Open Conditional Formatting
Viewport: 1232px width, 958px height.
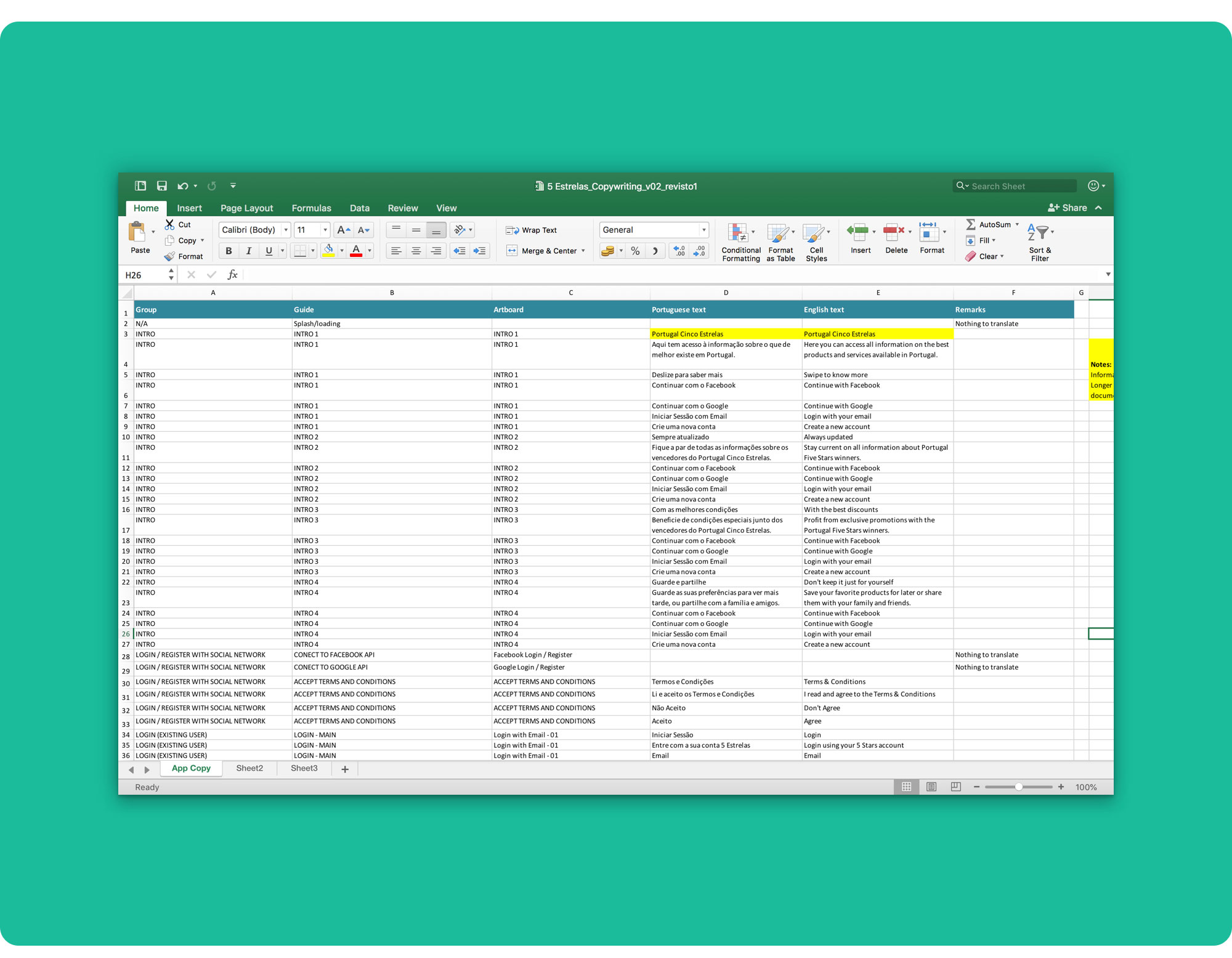[740, 242]
